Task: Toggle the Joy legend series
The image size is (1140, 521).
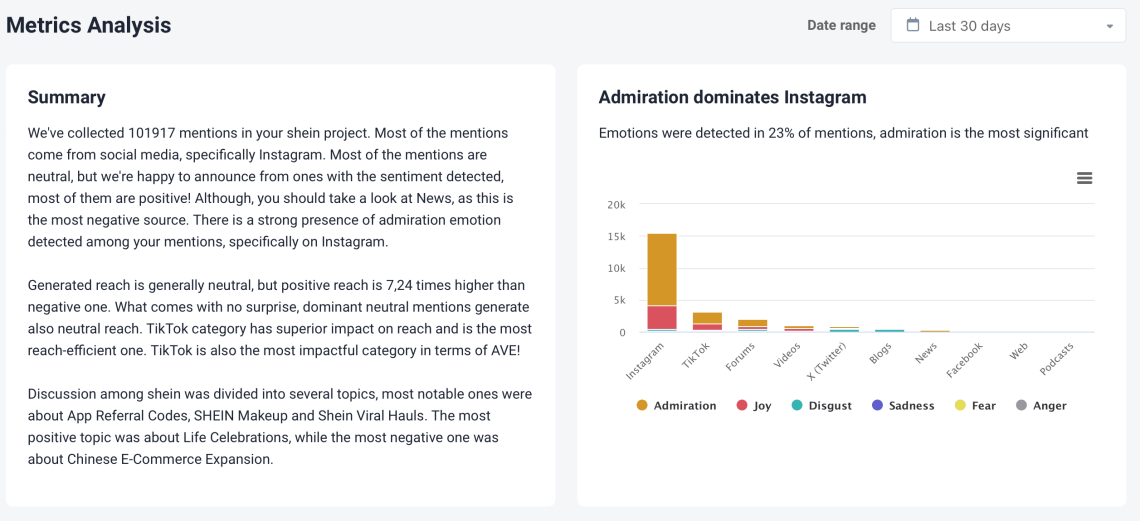Action: click(x=753, y=405)
